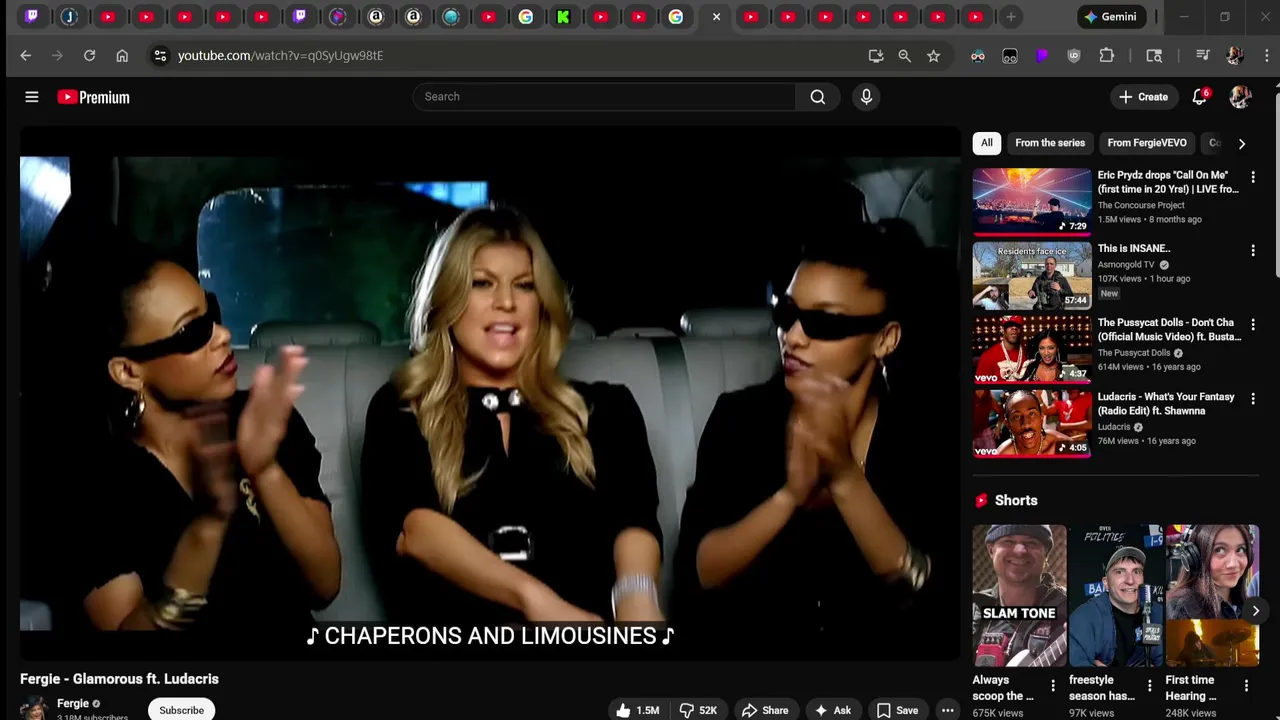Show more filter chips with right arrow
1280x720 pixels.
tap(1241, 143)
